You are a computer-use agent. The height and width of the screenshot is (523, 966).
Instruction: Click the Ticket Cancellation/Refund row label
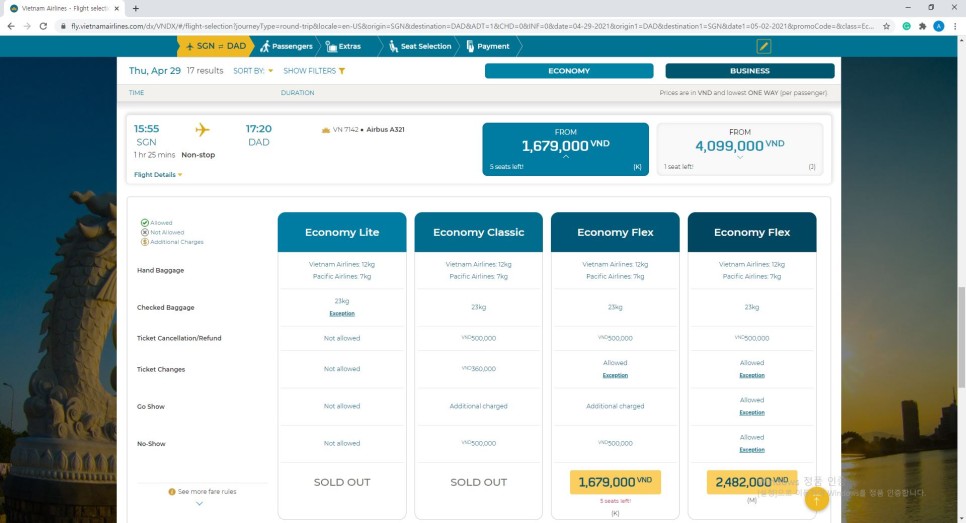(x=179, y=338)
